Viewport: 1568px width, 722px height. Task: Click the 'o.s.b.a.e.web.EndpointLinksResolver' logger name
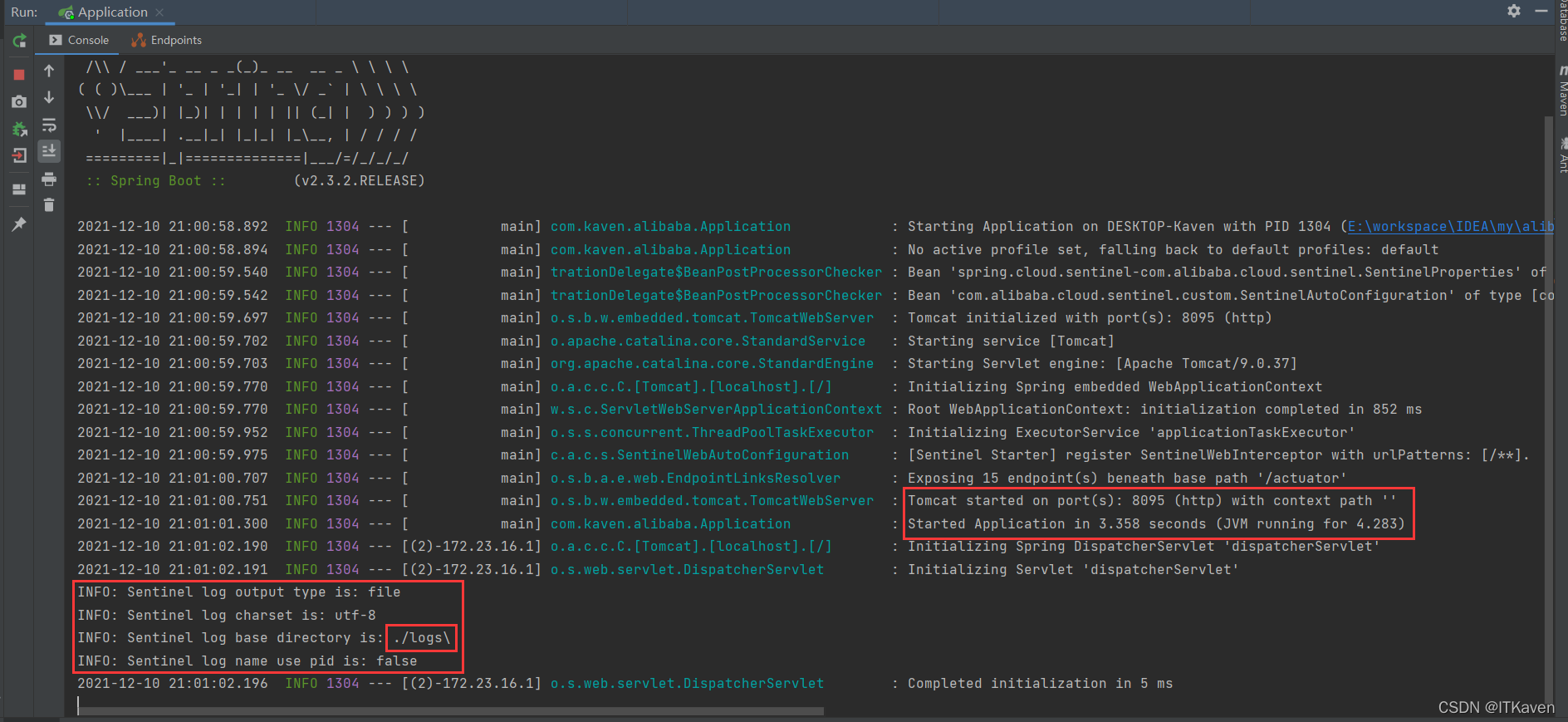pos(695,479)
